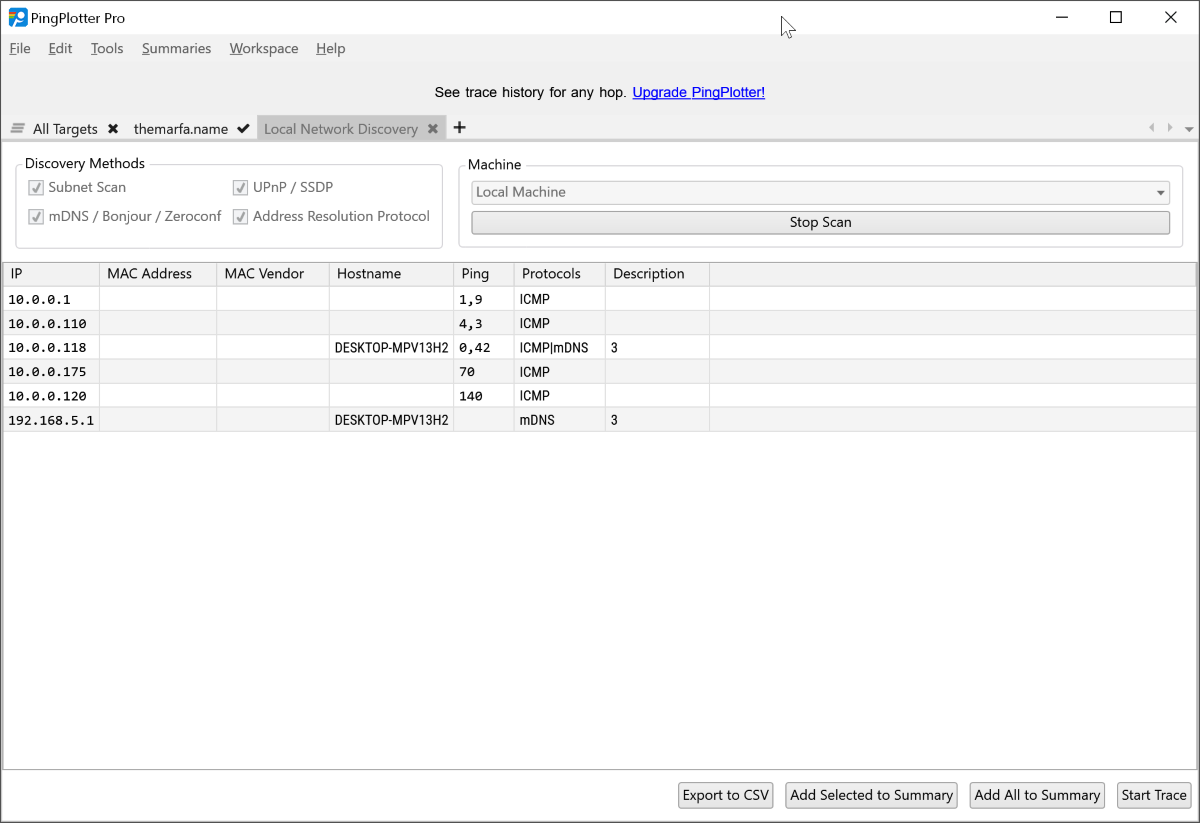
Task: Sort by the Description column header
Action: (657, 274)
